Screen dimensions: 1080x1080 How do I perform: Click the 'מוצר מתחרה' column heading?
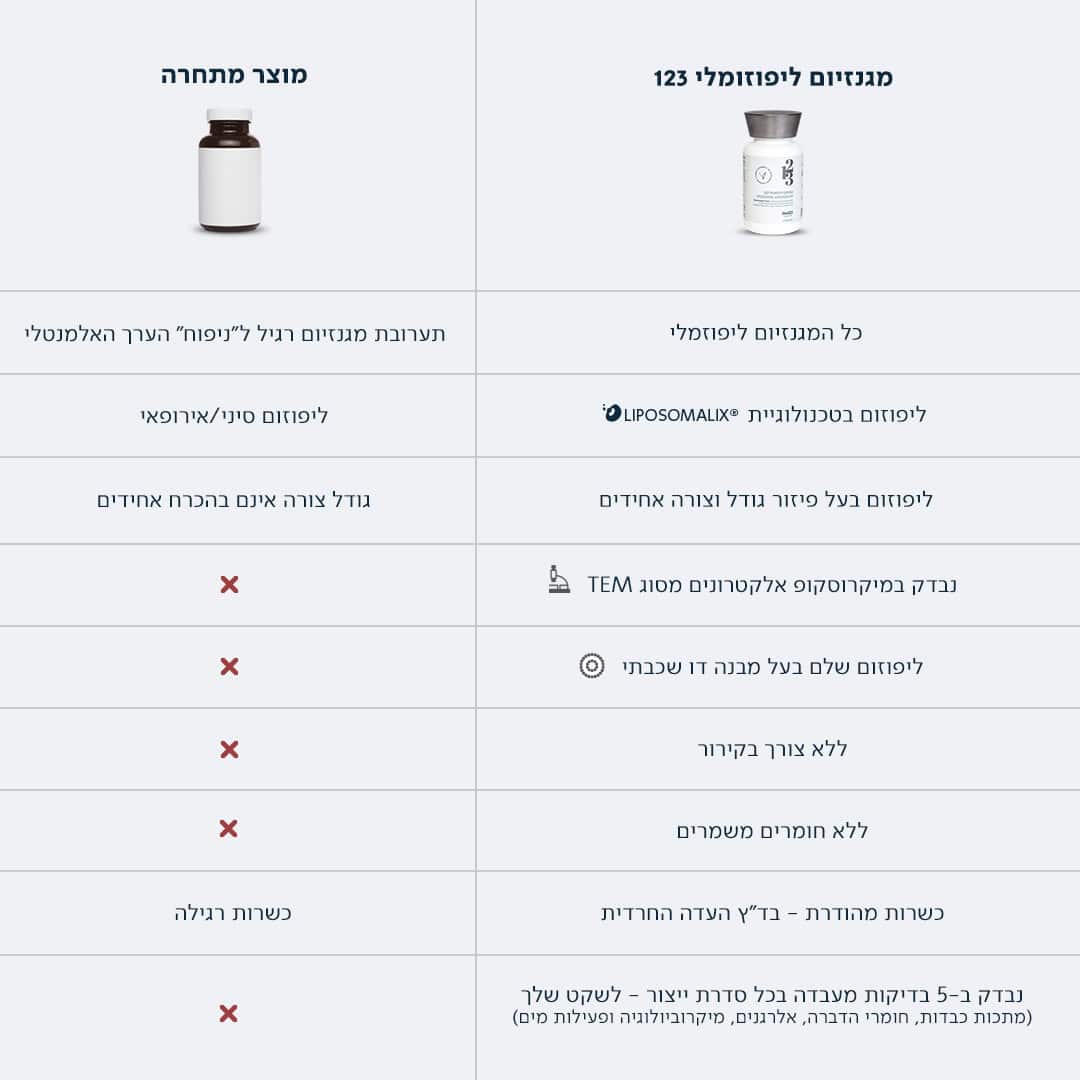[234, 75]
